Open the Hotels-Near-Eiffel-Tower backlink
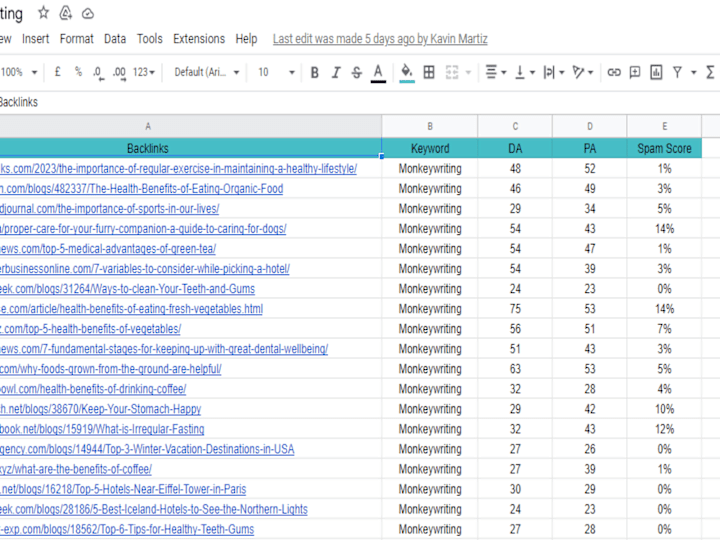 coord(123,489)
